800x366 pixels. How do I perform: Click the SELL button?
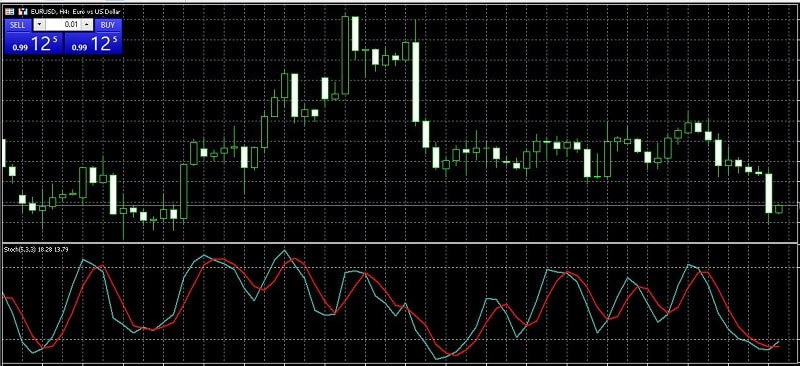pos(18,25)
